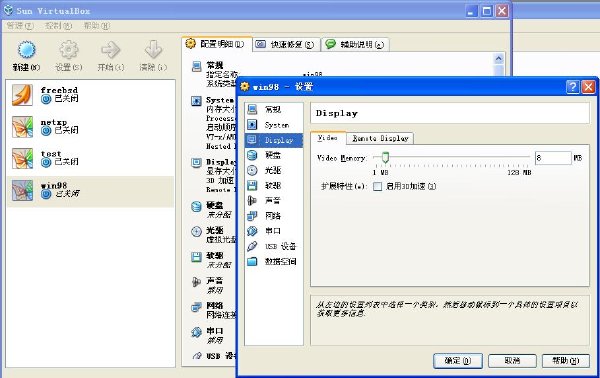Click the 声音 section icon in details pane
This screenshot has width=600, height=378.
click(x=196, y=282)
